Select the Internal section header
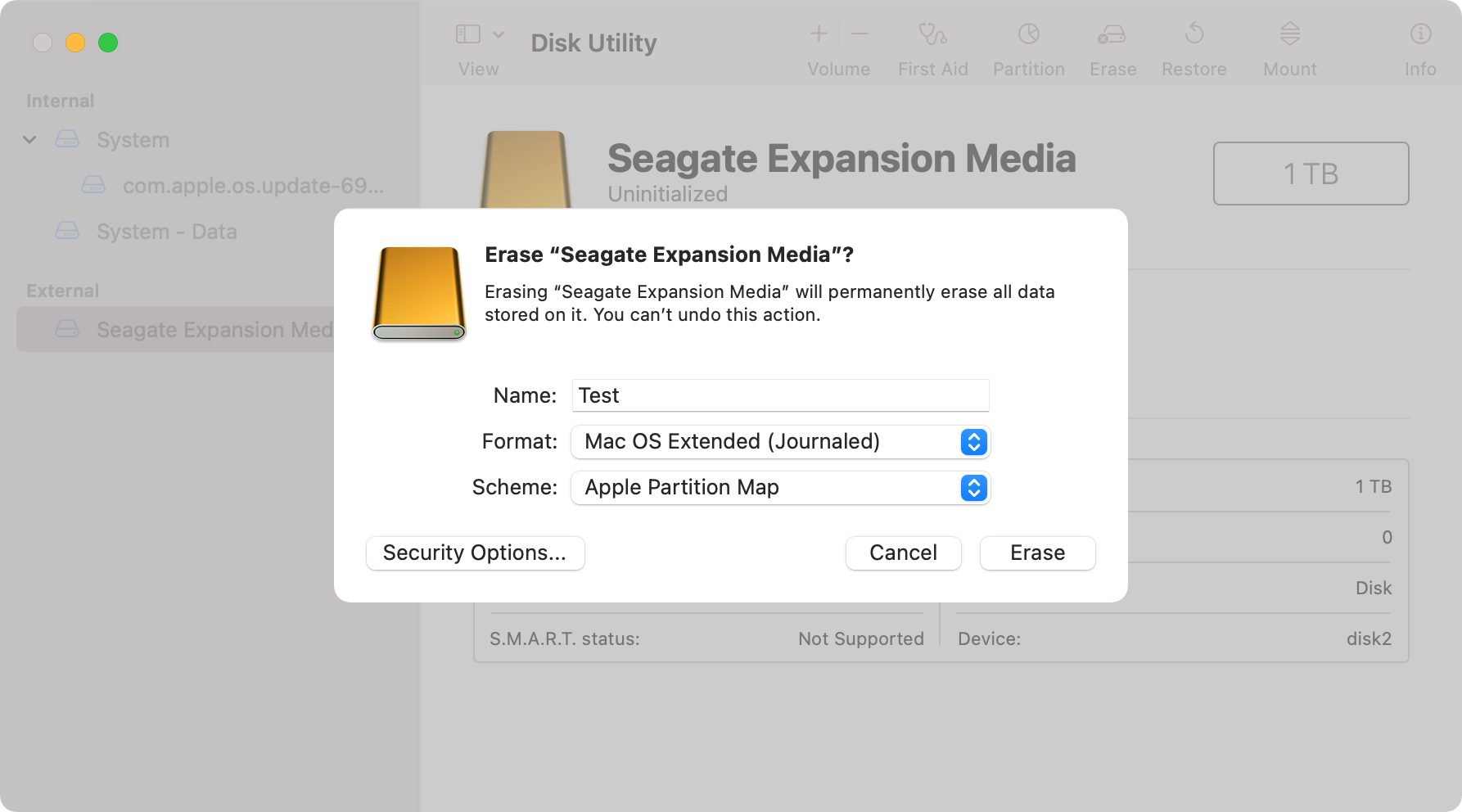 60,101
